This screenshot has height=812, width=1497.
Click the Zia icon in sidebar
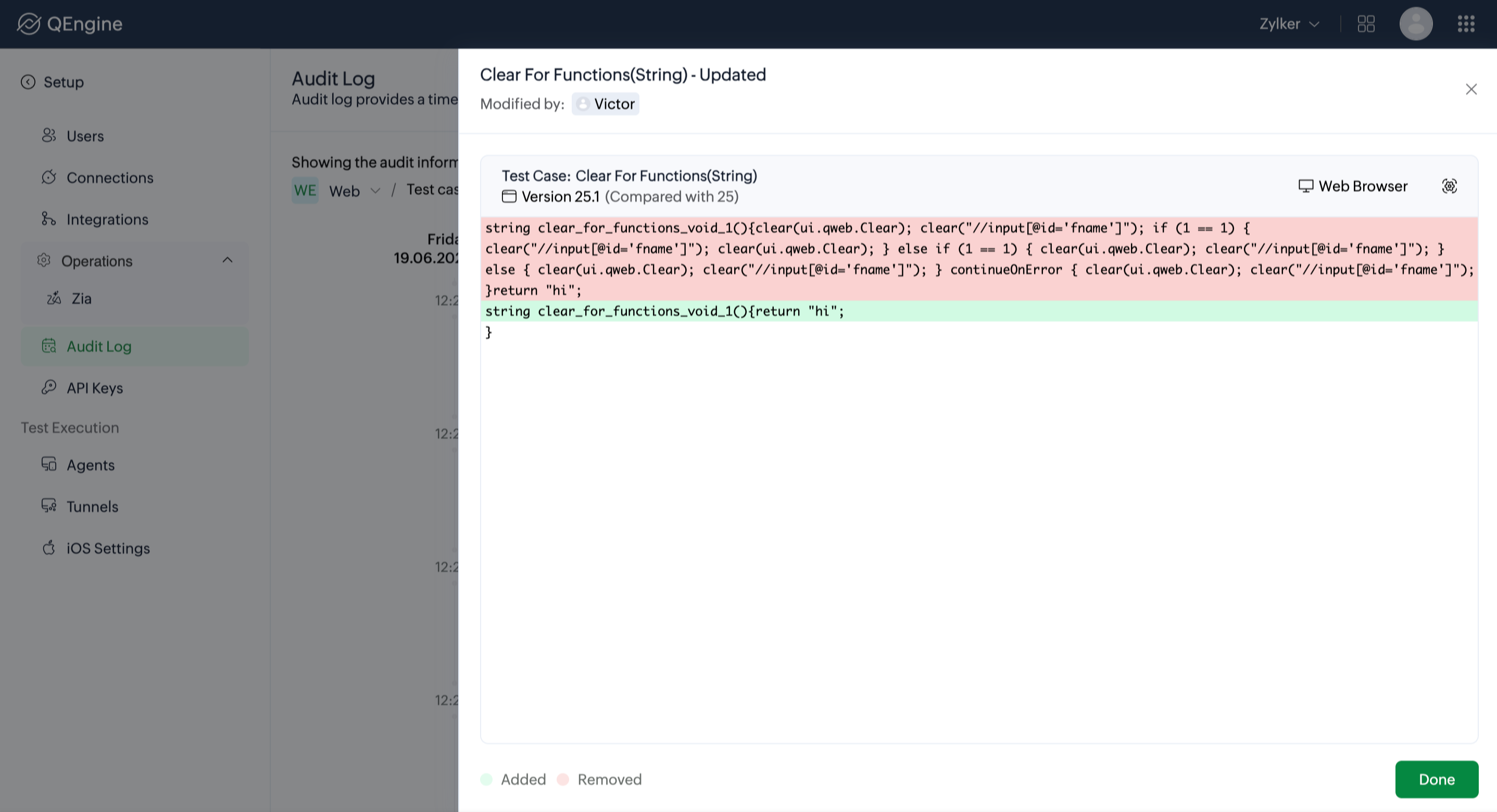(54, 298)
